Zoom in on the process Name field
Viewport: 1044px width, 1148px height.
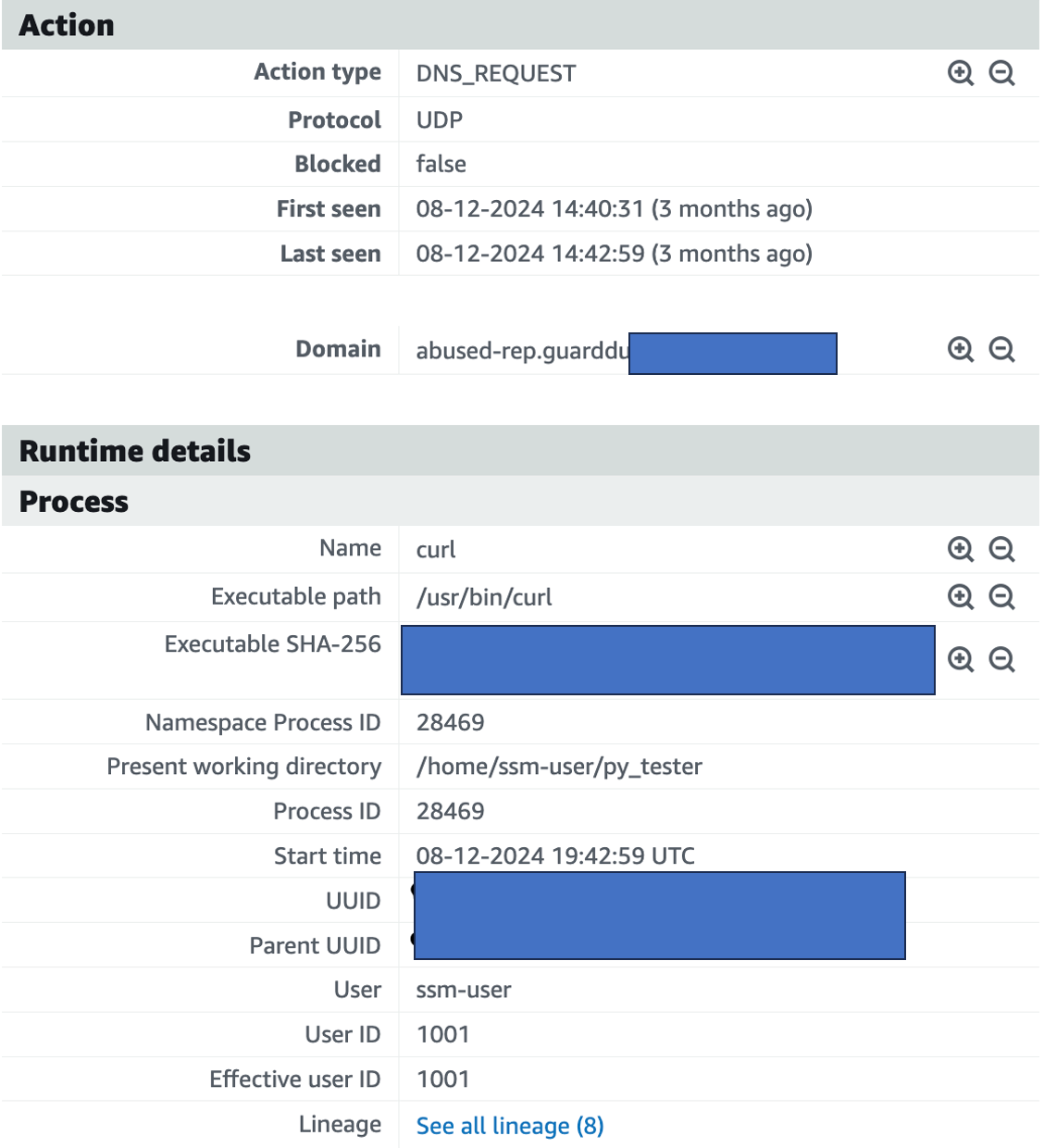(x=960, y=549)
